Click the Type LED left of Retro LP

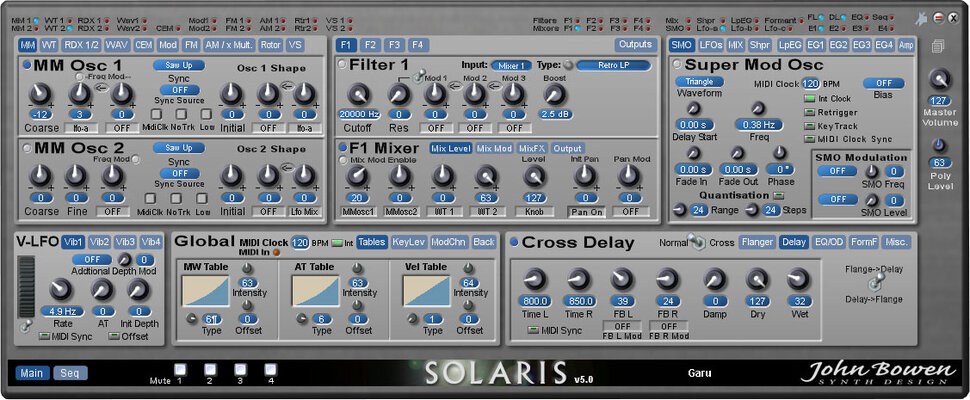(x=567, y=66)
